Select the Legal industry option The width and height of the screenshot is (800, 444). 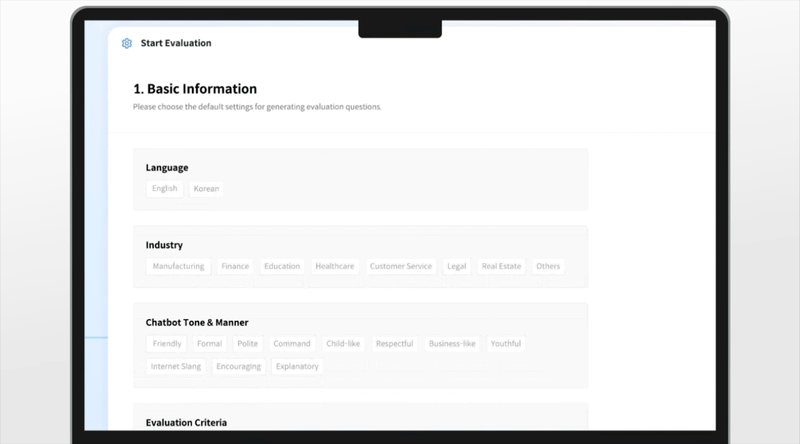(456, 266)
